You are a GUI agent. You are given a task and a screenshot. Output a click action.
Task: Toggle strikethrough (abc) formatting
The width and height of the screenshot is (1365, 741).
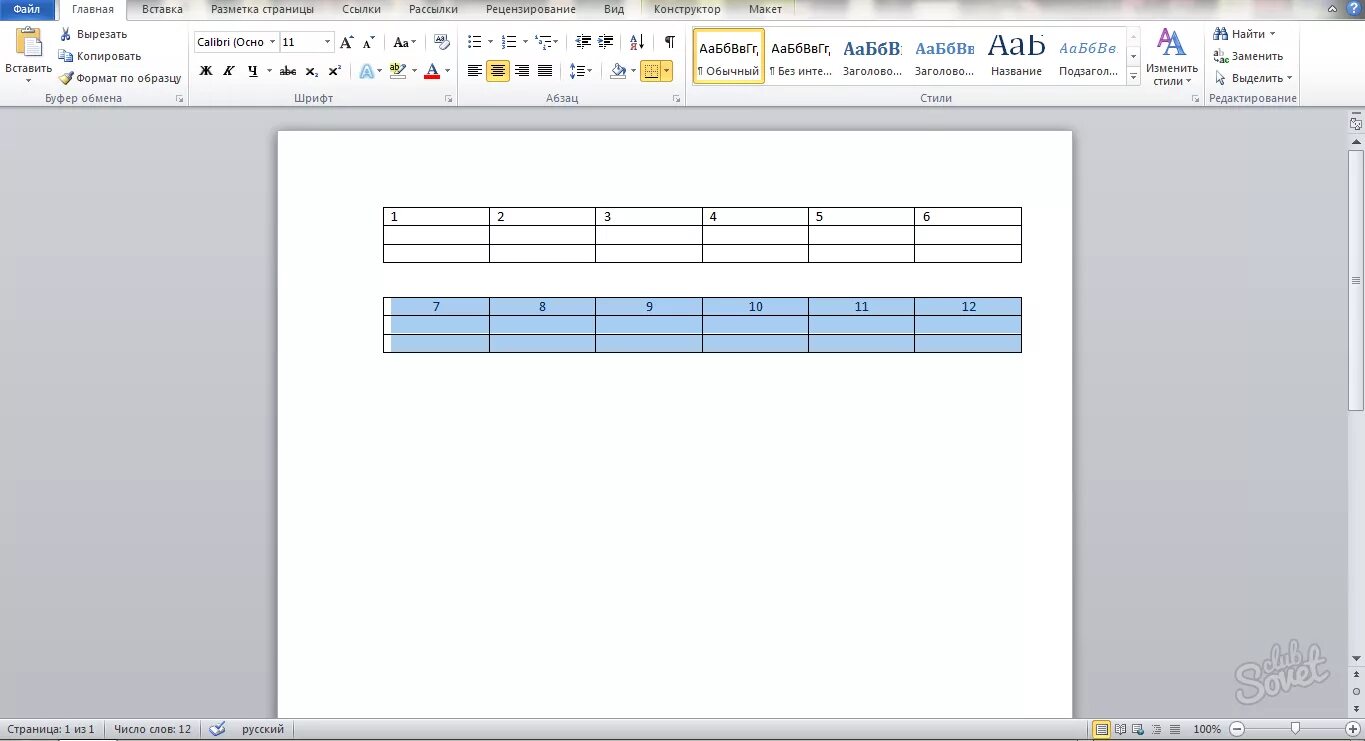coord(288,71)
